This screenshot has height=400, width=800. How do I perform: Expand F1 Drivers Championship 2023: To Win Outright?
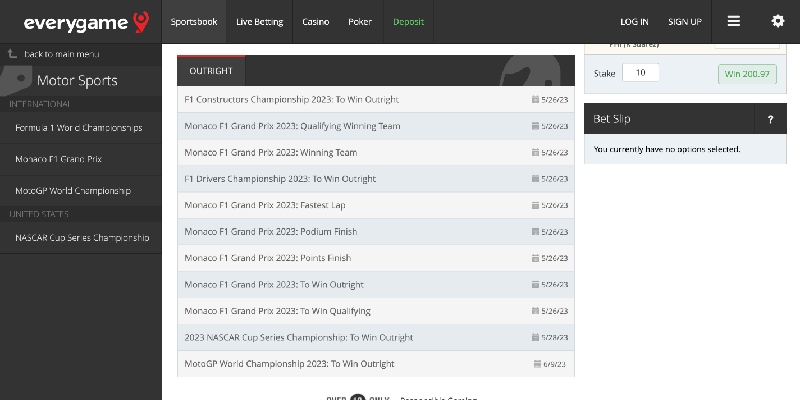pos(376,179)
